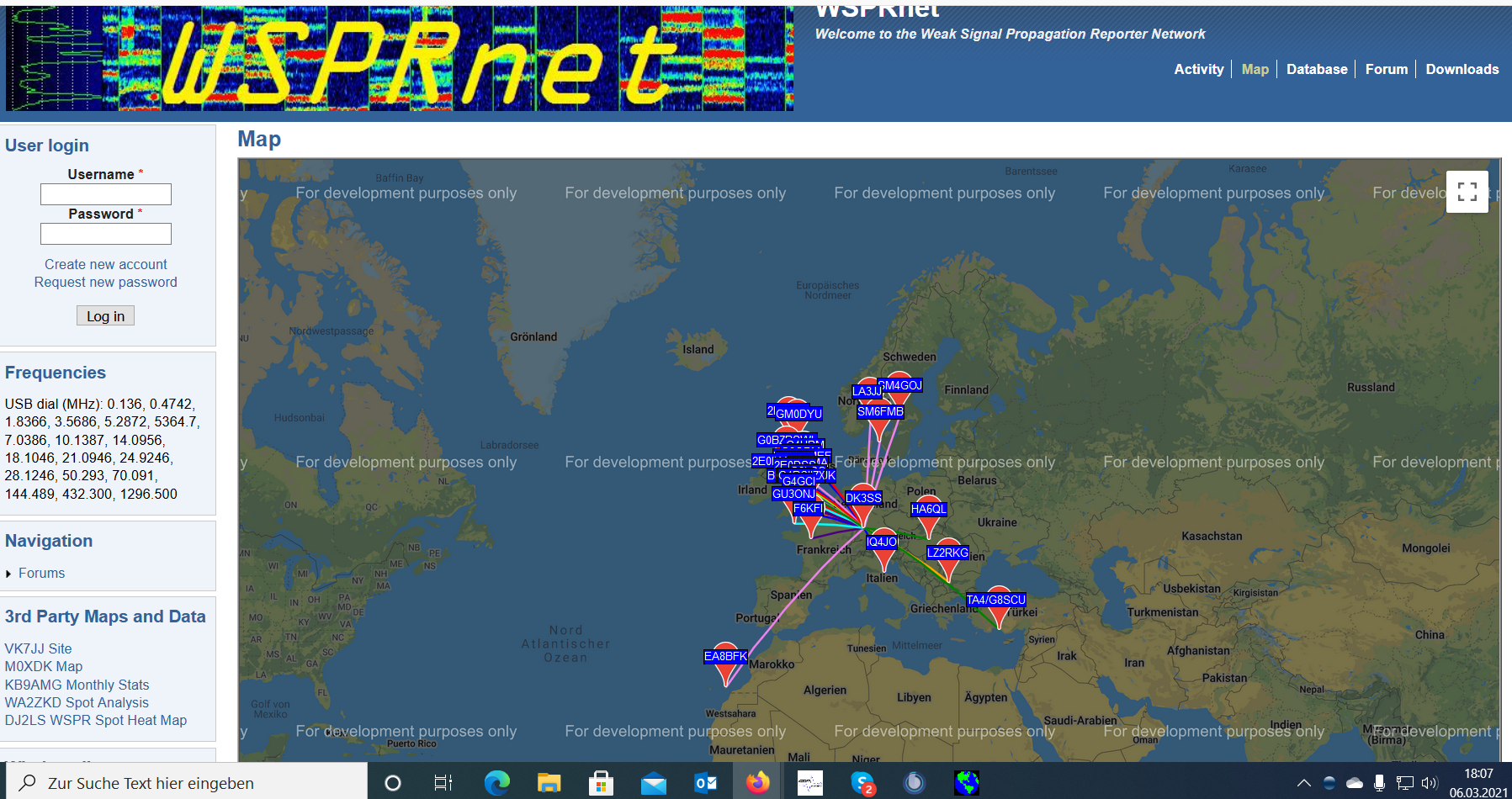Focus the Password input field
The width and height of the screenshot is (1512, 799).
(106, 234)
